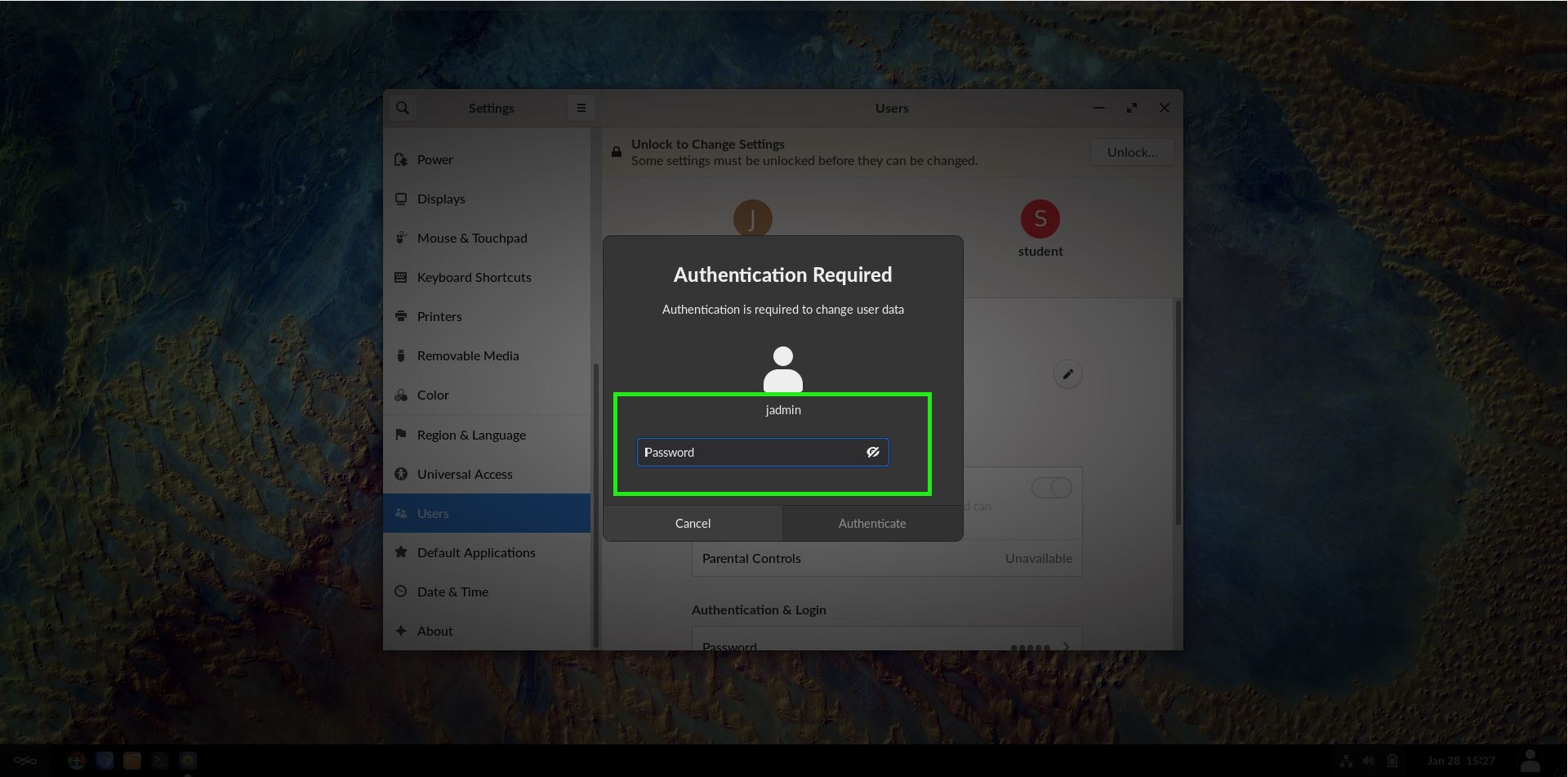Viewport: 1568px width, 777px height.
Task: Launch the App Center icon on taskbar
Action: tap(77, 761)
